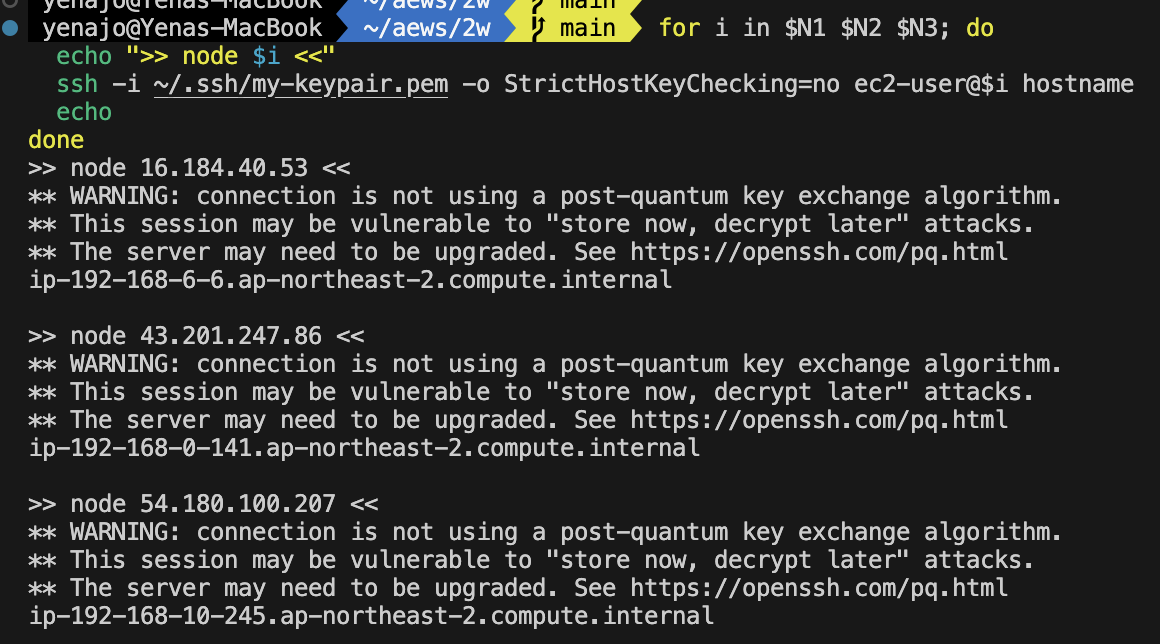Click the blue command status dot
The height and width of the screenshot is (644, 1160).
coord(10,28)
